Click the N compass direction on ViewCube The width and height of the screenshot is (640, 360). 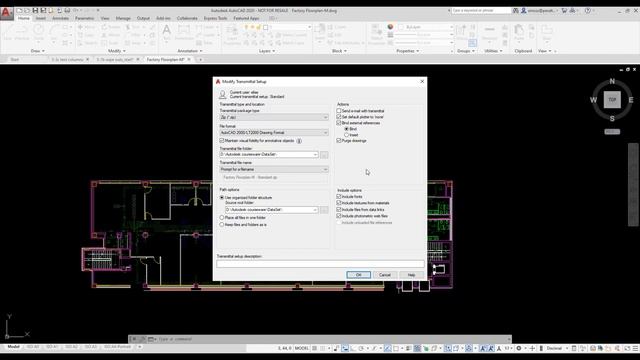click(x=612, y=81)
